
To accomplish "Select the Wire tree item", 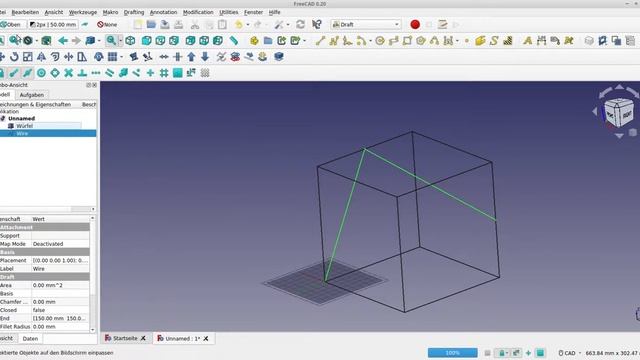I will (22, 133).
